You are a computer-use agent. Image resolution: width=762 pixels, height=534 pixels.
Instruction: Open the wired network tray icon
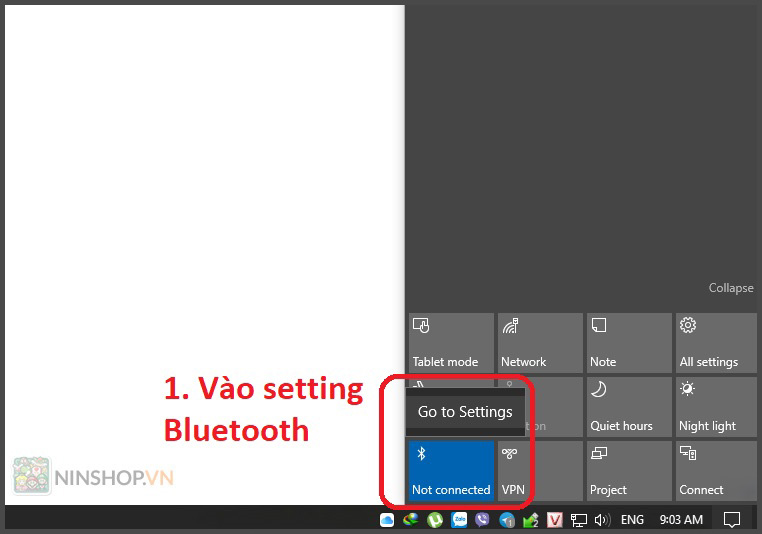tap(578, 520)
